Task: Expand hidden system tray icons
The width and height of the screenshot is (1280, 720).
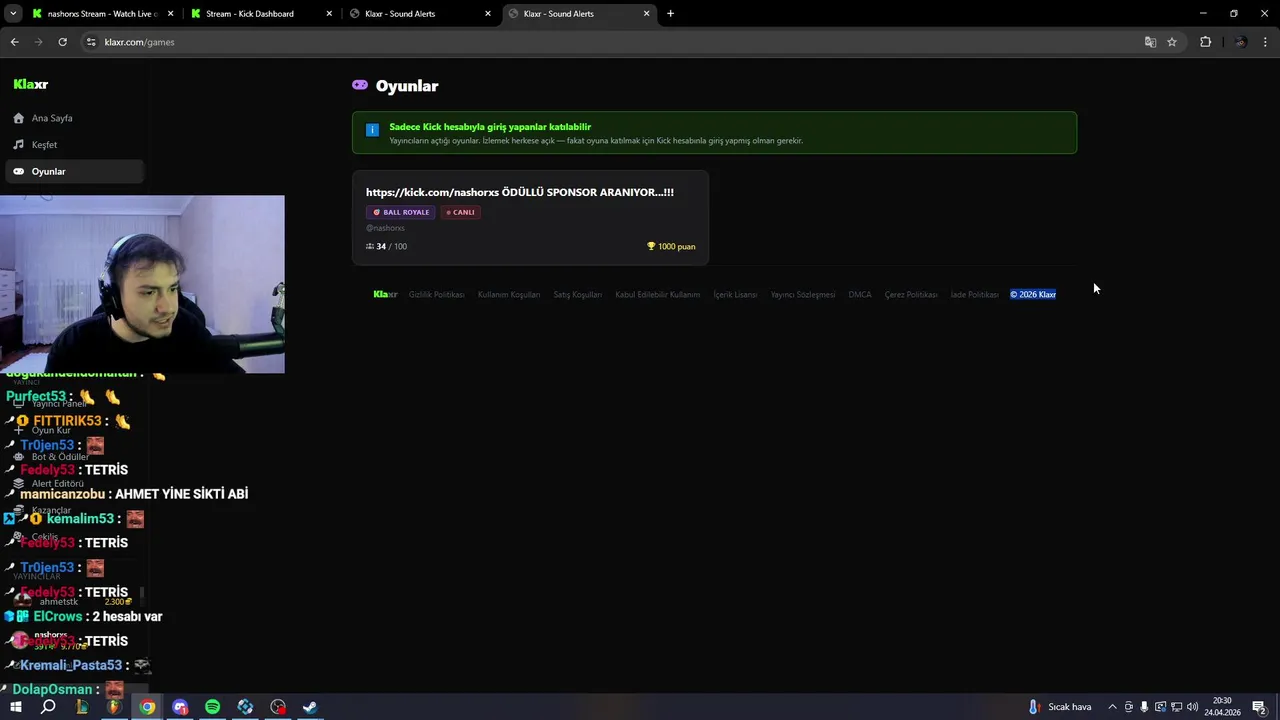Action: 1112,707
